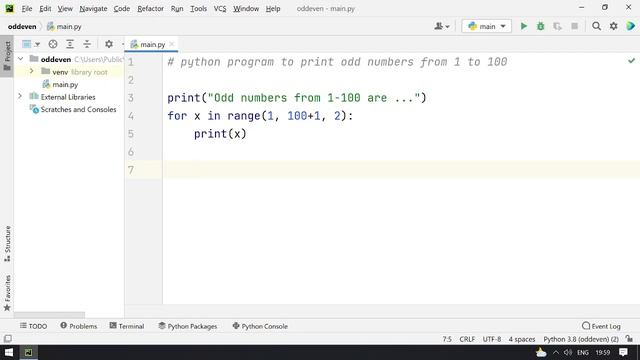Open the Refactor menu
Screen dimensions: 640x360
click(150, 9)
